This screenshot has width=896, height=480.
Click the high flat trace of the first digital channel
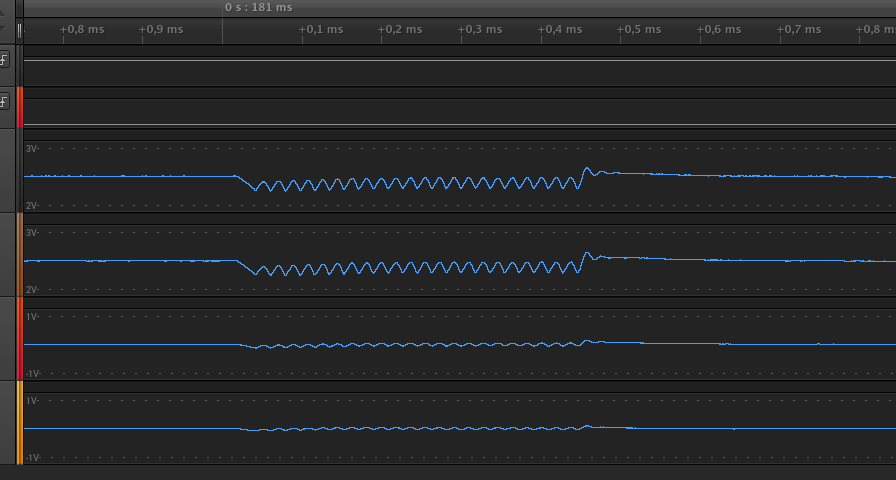[459, 60]
